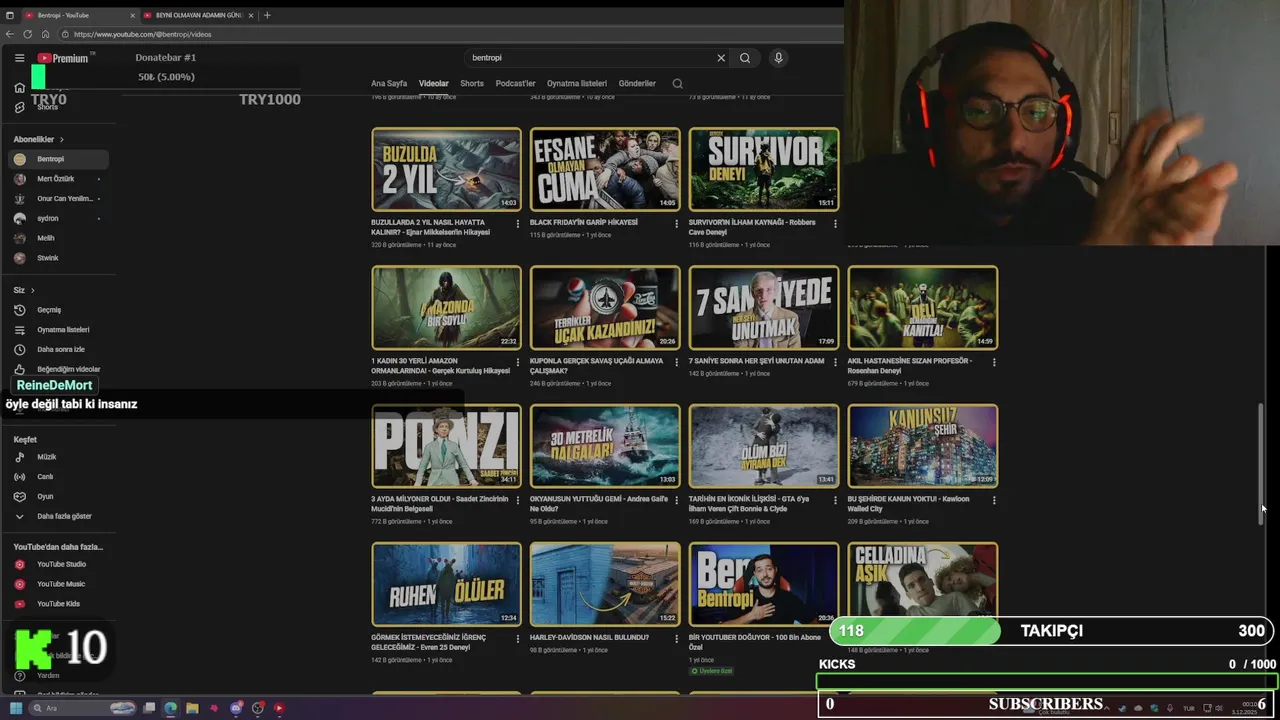This screenshot has height=720, width=1280.
Task: Switch to the Ana Sayfa tab
Action: tap(389, 84)
